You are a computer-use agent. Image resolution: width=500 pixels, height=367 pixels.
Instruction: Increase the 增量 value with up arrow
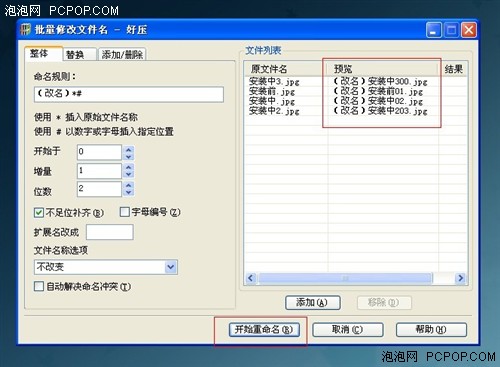tap(129, 167)
